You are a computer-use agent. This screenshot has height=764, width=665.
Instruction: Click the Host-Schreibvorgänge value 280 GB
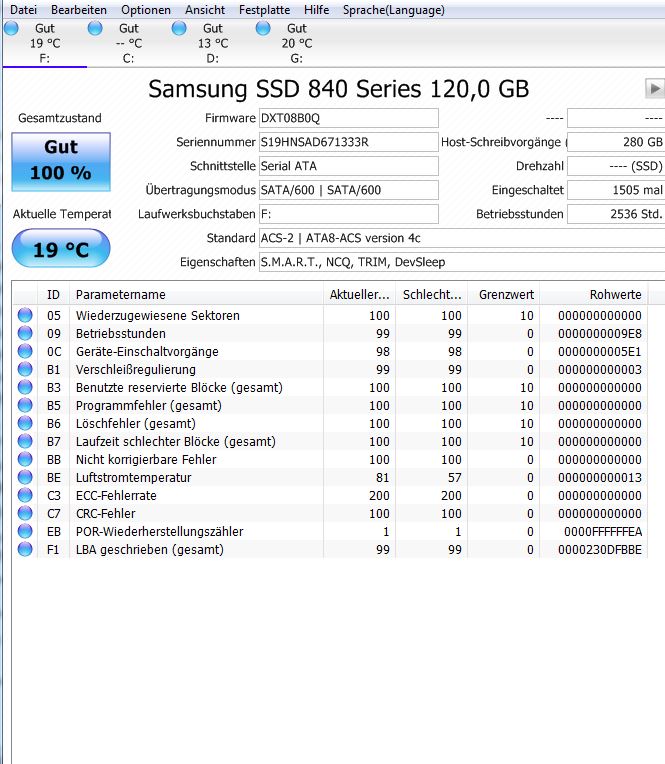click(x=616, y=142)
